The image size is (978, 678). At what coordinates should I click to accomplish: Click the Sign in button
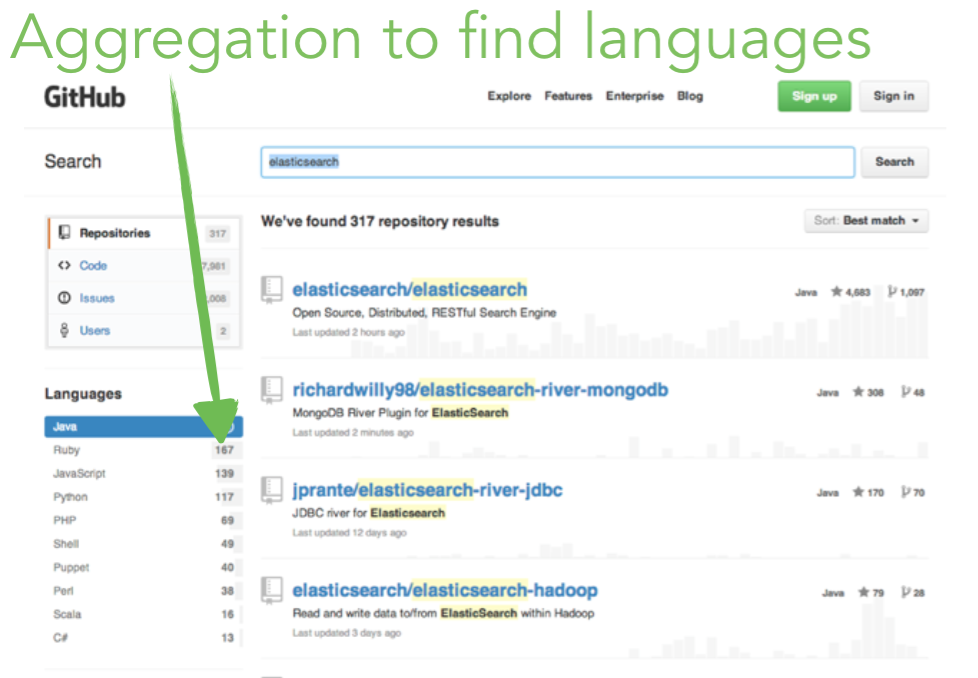893,96
